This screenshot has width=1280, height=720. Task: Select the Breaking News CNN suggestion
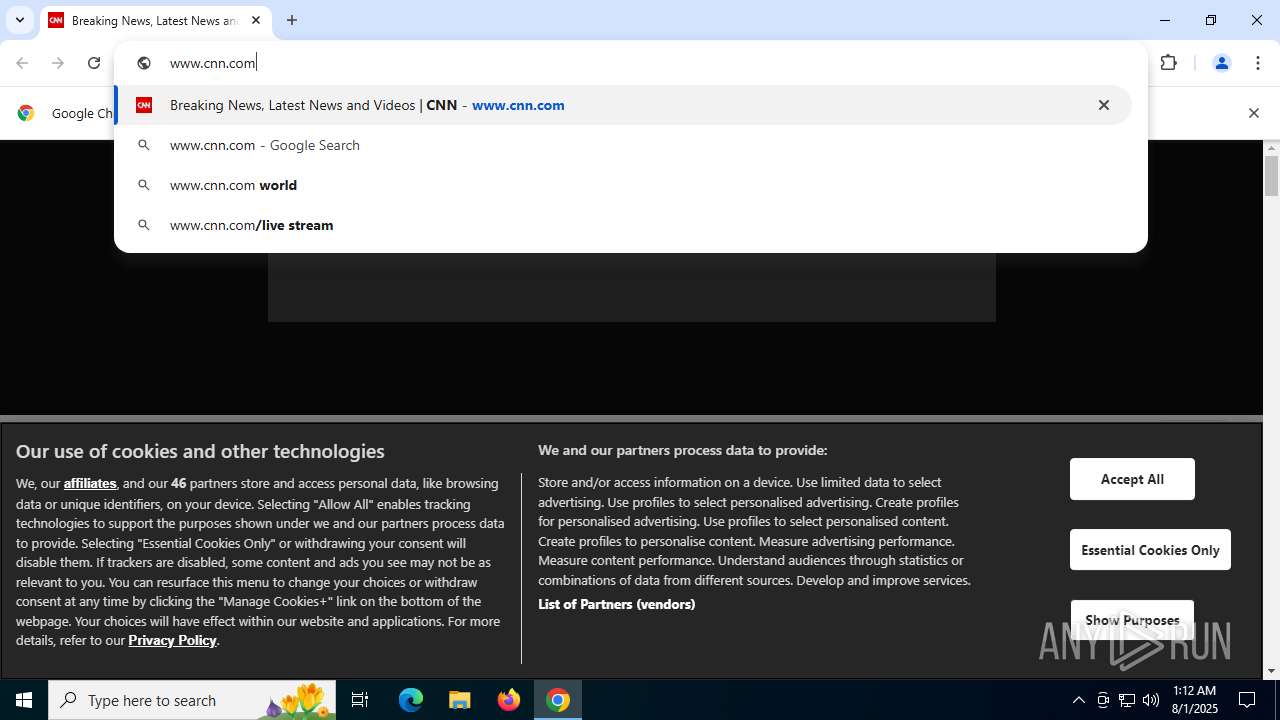click(x=623, y=105)
